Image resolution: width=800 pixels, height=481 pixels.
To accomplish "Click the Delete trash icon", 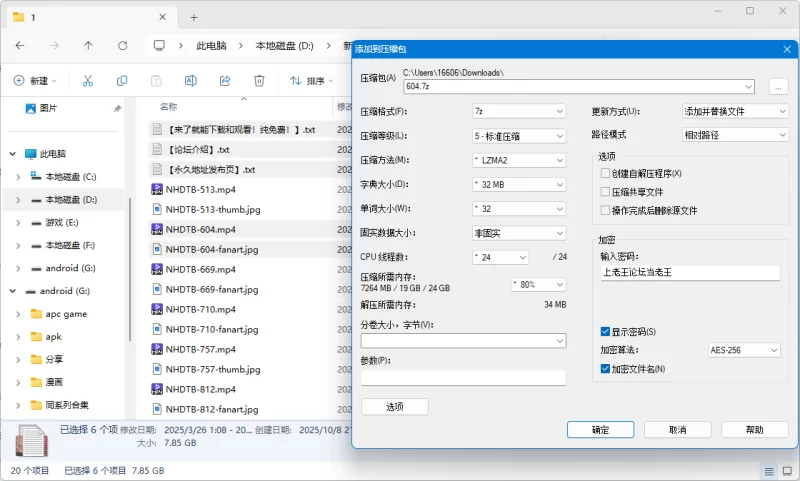I will click(259, 81).
